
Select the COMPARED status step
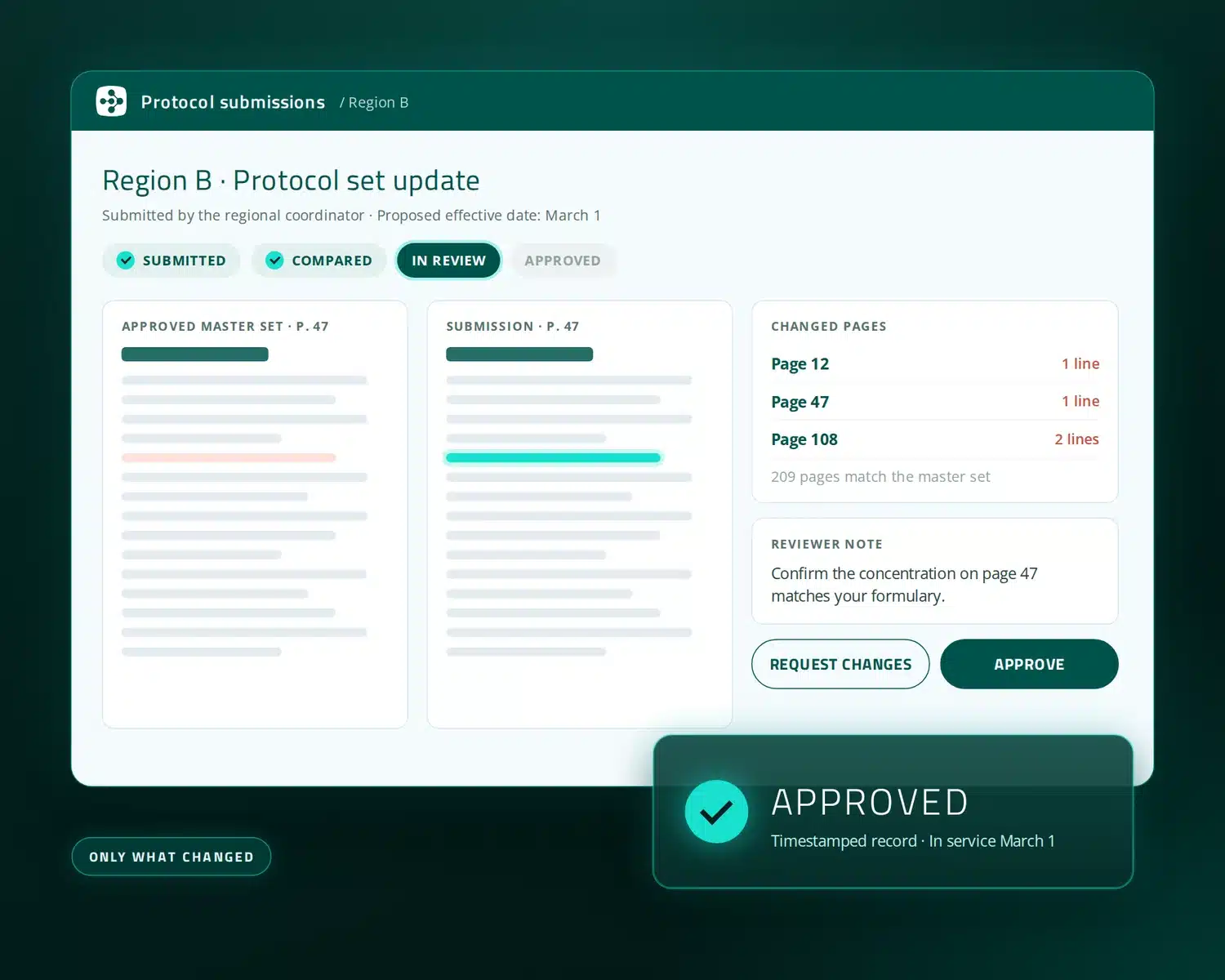(x=319, y=261)
